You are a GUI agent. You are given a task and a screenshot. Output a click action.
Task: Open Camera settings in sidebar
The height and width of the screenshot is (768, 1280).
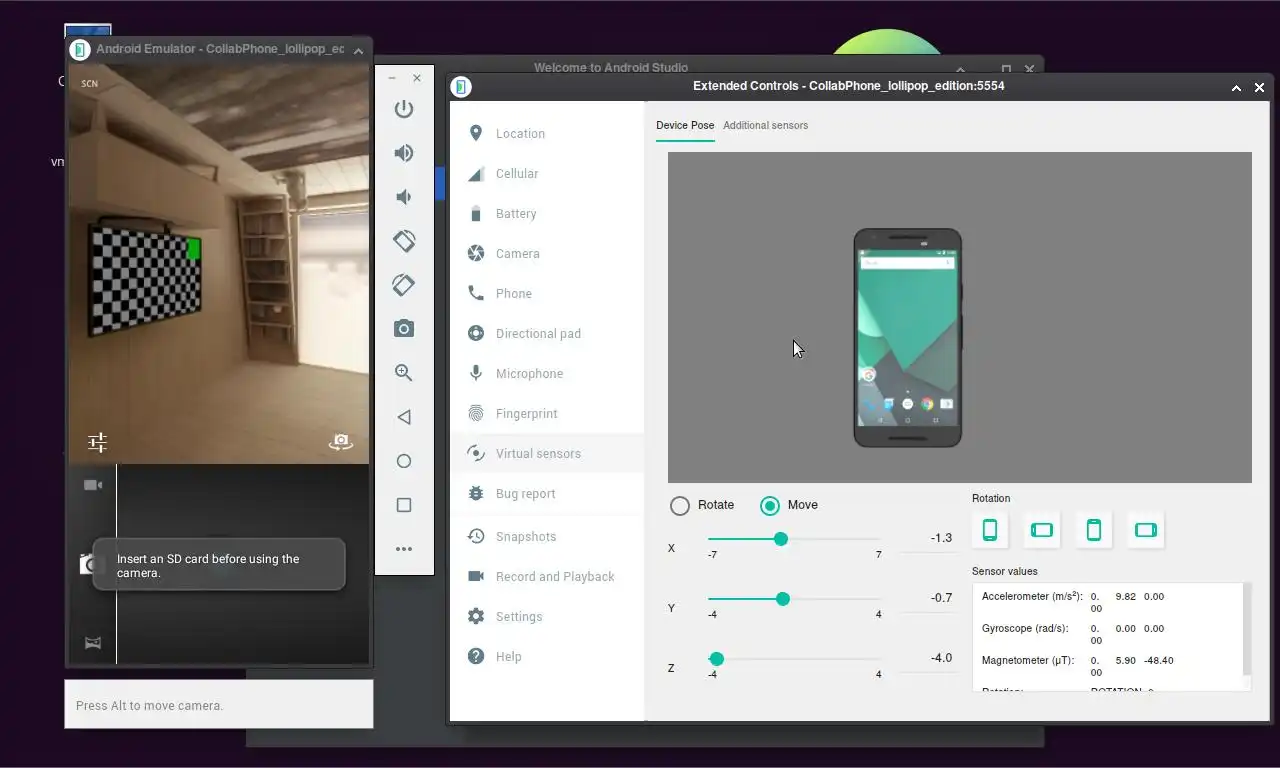pos(547,253)
